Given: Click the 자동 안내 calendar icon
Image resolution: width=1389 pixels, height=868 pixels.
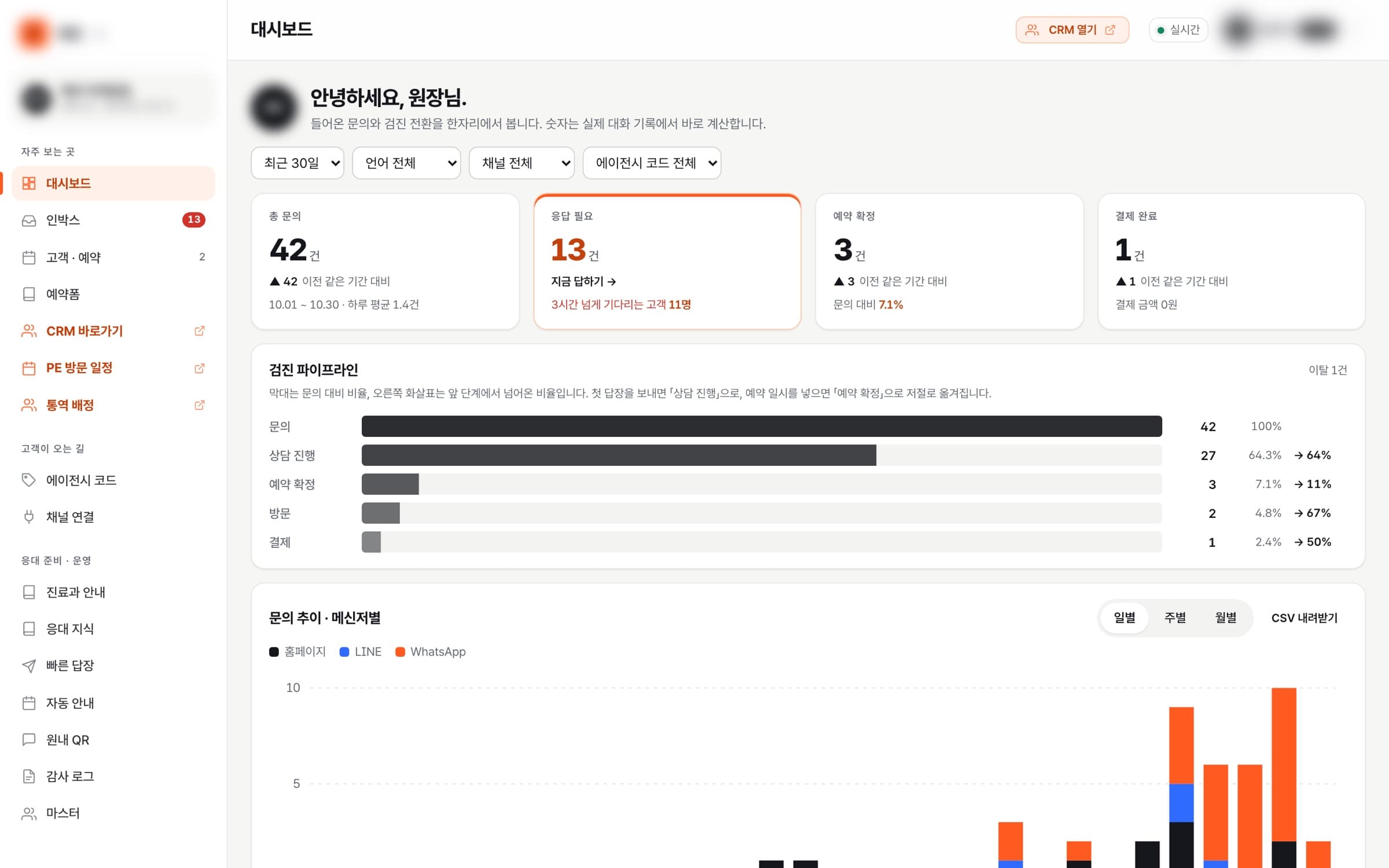Looking at the screenshot, I should [x=28, y=703].
